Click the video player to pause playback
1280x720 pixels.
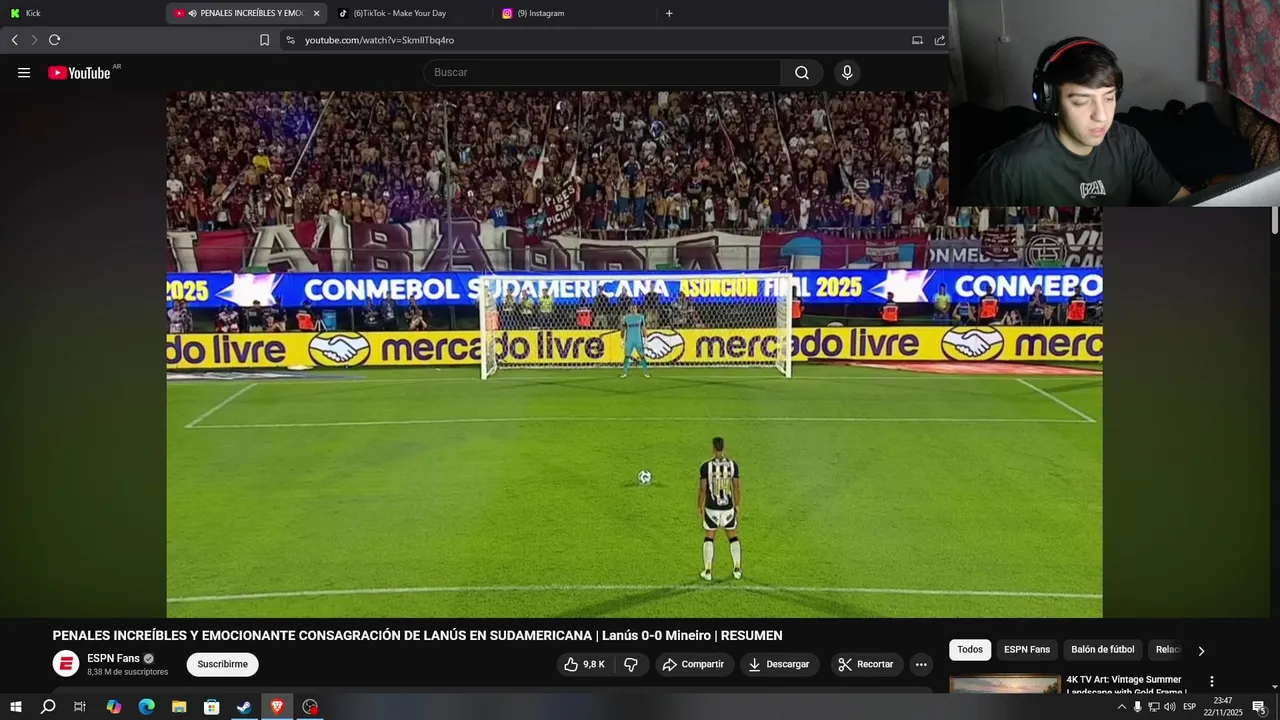634,354
